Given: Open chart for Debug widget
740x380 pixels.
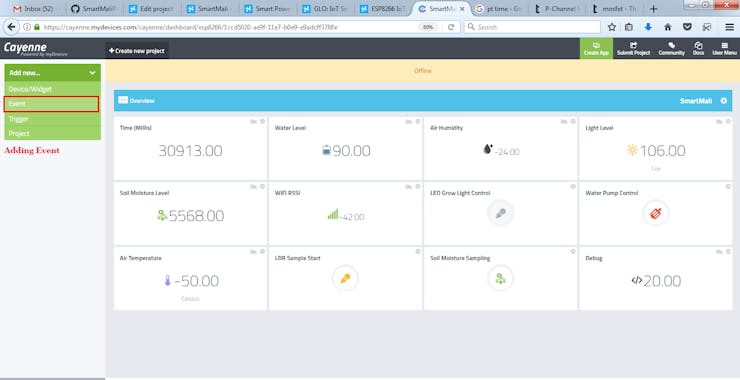Looking at the screenshot, I should click(x=719, y=252).
